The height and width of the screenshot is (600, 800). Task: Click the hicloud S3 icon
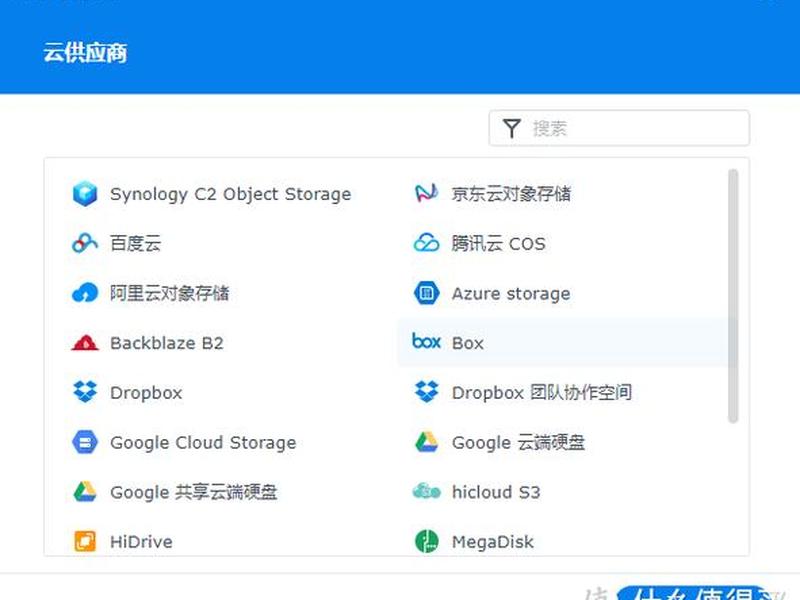[x=426, y=491]
